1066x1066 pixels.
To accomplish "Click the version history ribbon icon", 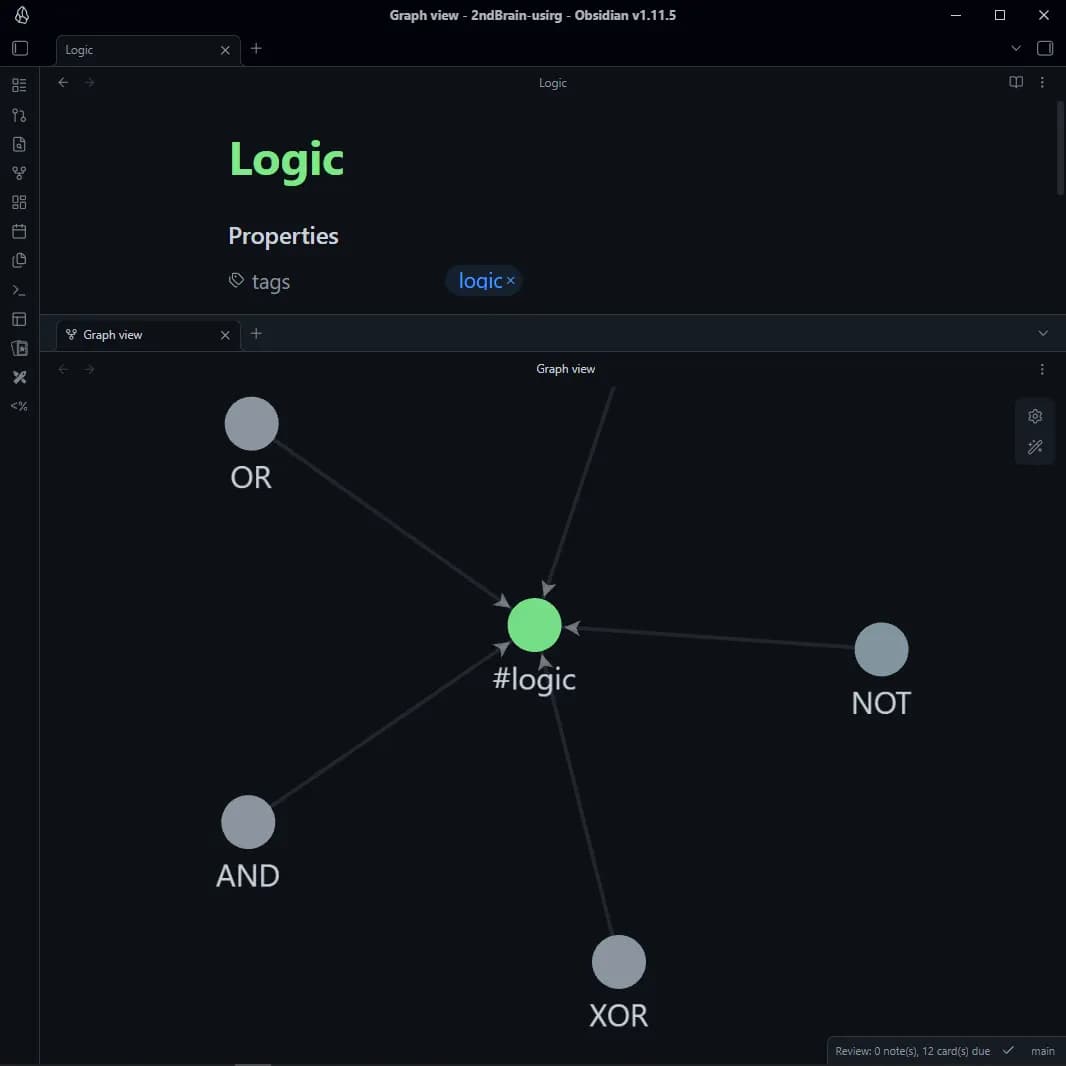I will pyautogui.click(x=18, y=115).
